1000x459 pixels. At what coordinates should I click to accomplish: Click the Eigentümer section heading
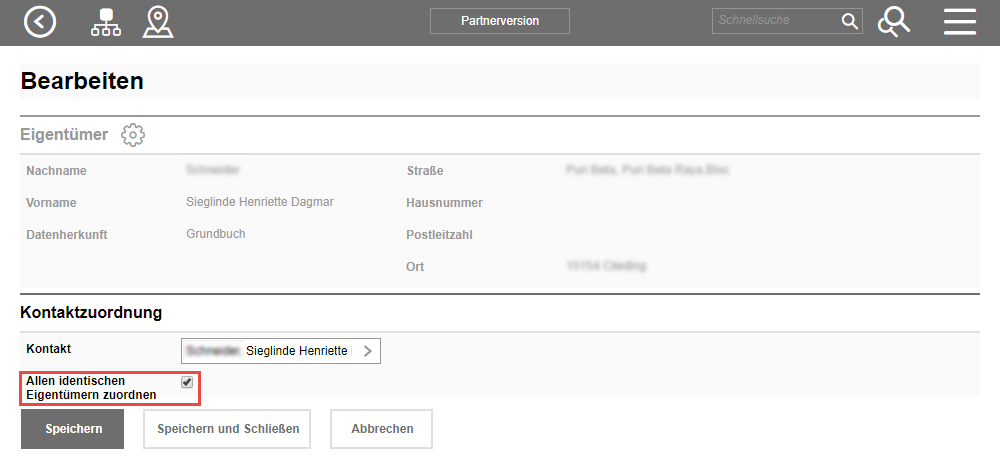pyautogui.click(x=64, y=135)
